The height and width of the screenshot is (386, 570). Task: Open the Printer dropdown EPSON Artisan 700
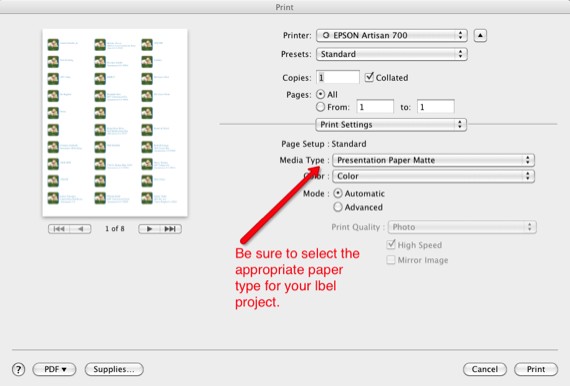coord(392,35)
